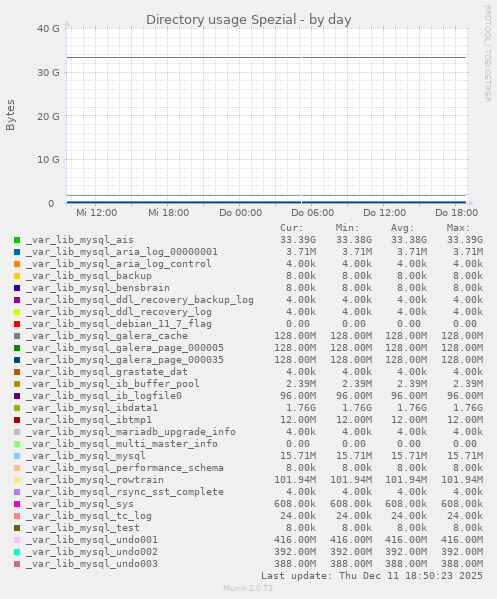Click the ais Cur value 33.39G
Image resolution: width=497 pixels, height=599 pixels.
[x=298, y=240]
